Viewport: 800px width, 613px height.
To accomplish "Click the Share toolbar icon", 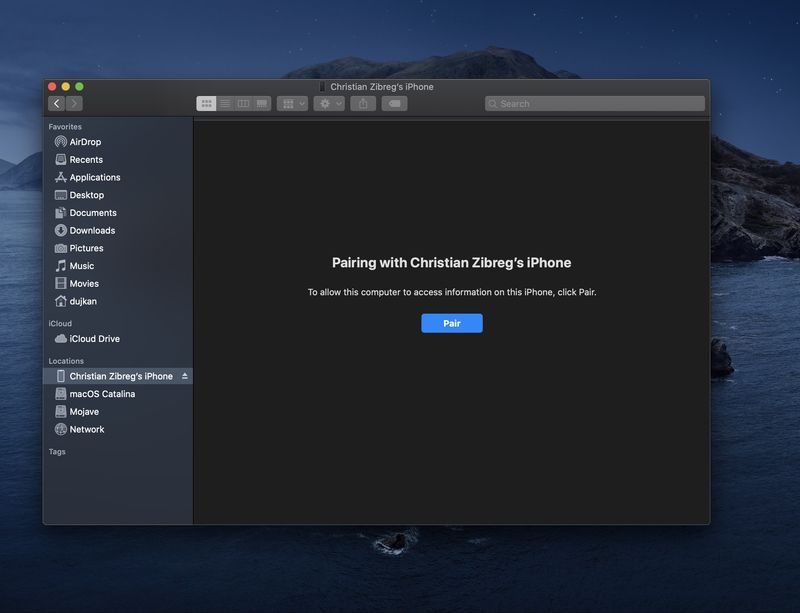I will click(363, 104).
